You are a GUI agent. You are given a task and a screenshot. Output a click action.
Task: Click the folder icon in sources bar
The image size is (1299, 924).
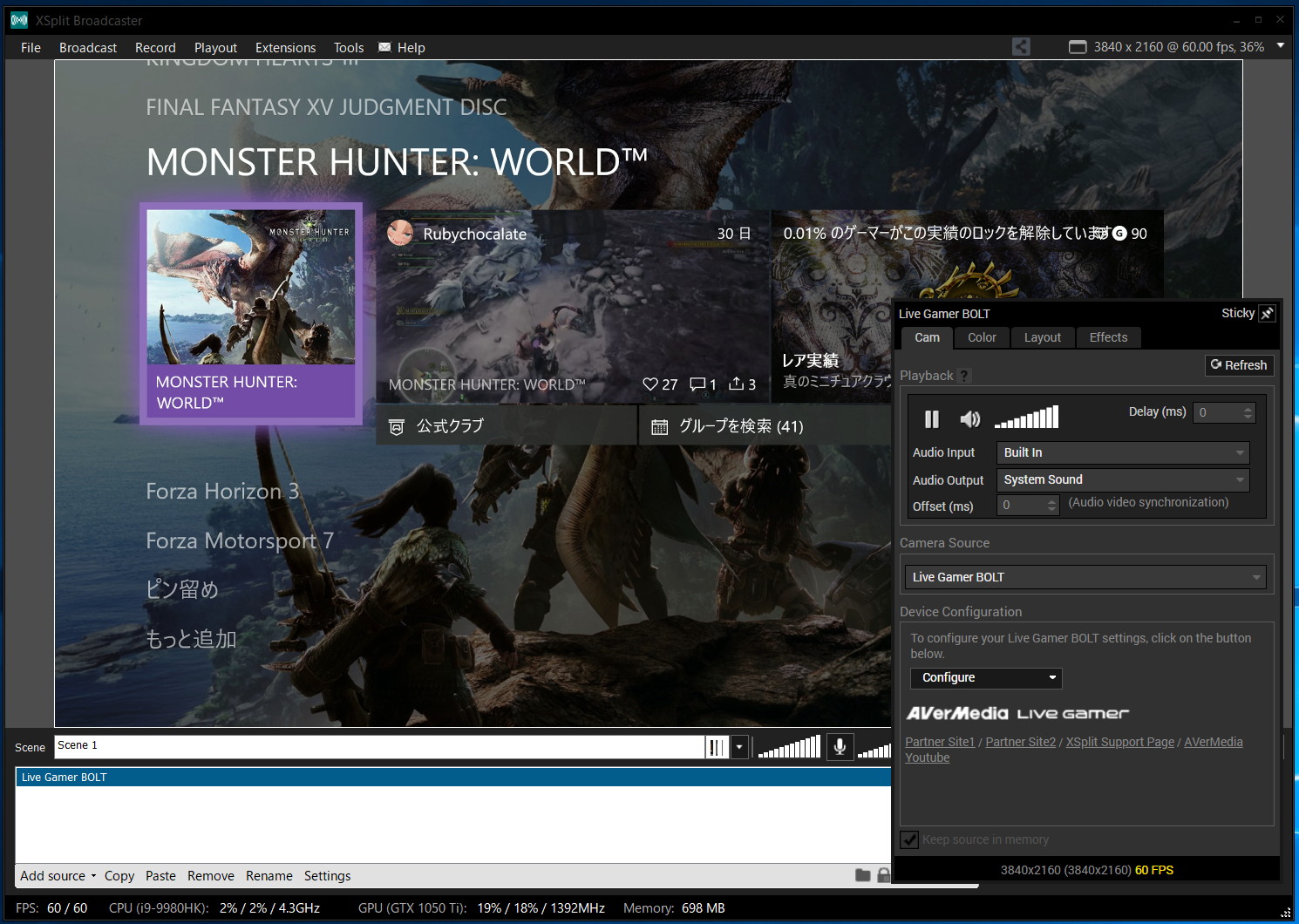point(862,875)
